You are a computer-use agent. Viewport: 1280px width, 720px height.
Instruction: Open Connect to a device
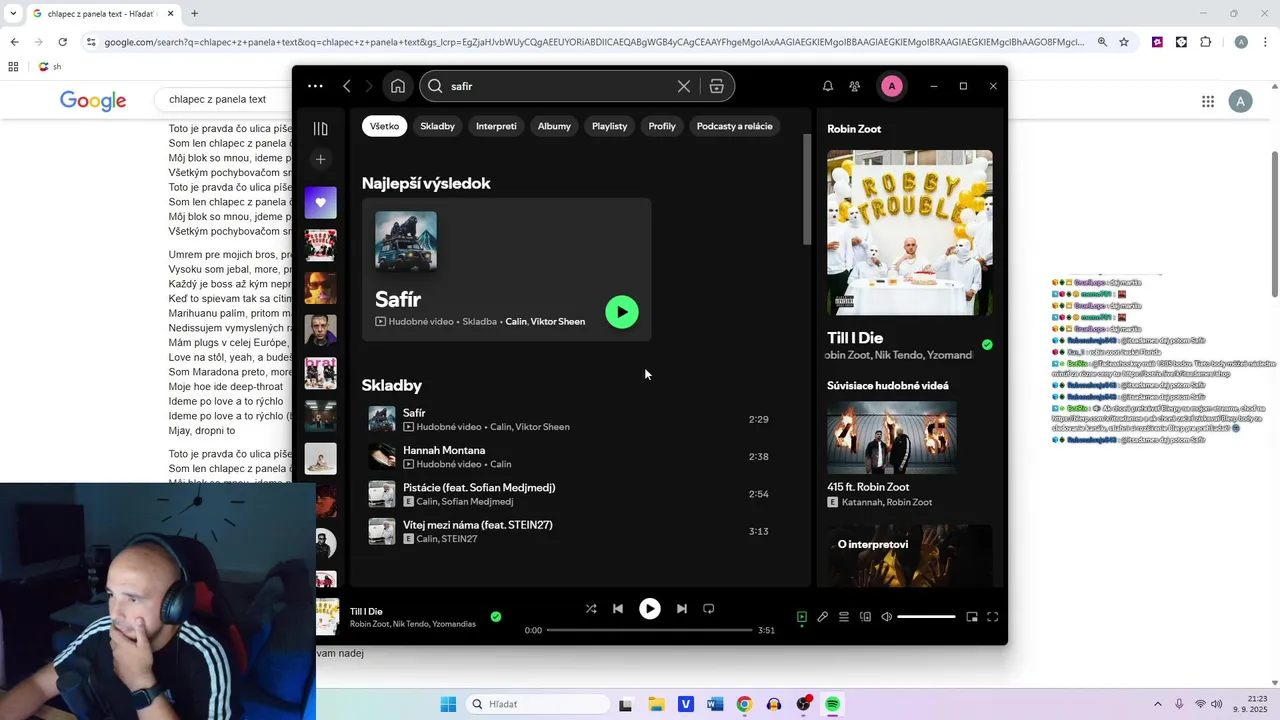(865, 617)
